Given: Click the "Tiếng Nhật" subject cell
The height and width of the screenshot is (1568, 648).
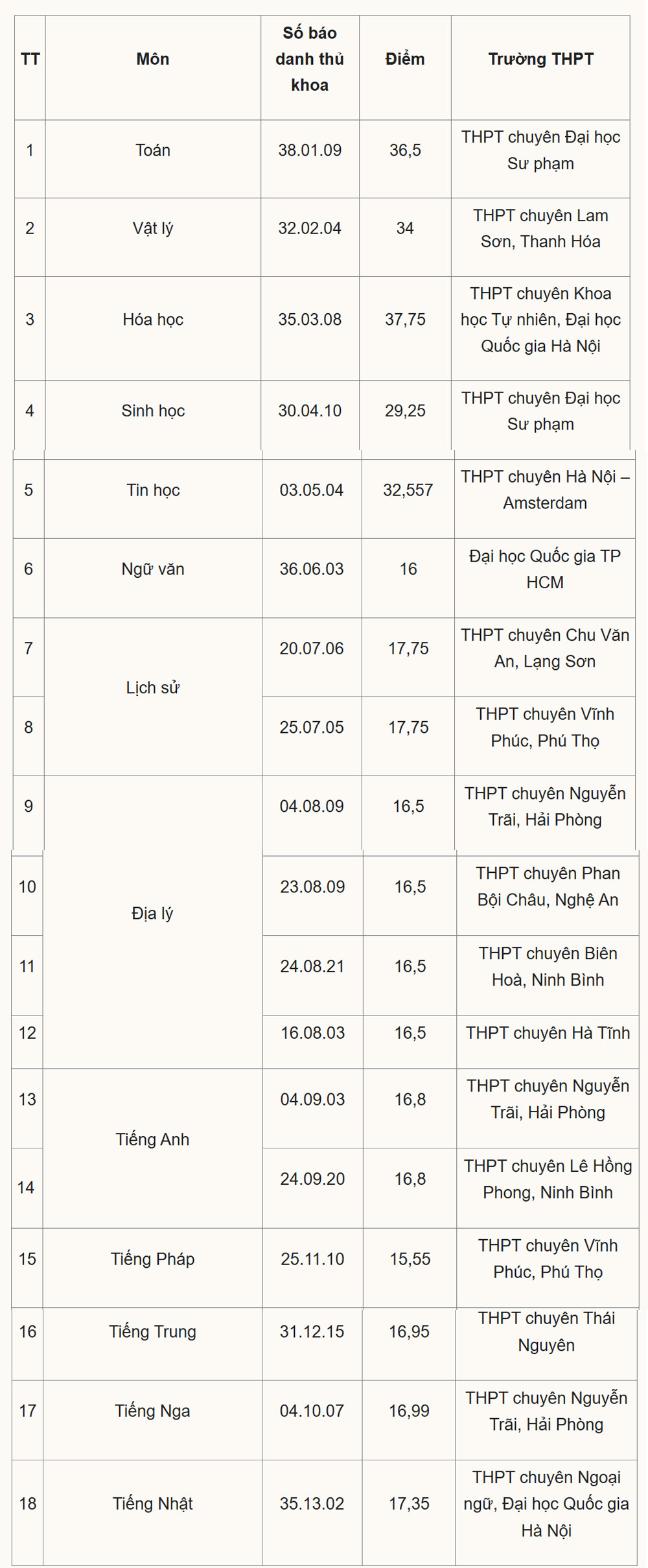Looking at the screenshot, I should point(153,1504).
